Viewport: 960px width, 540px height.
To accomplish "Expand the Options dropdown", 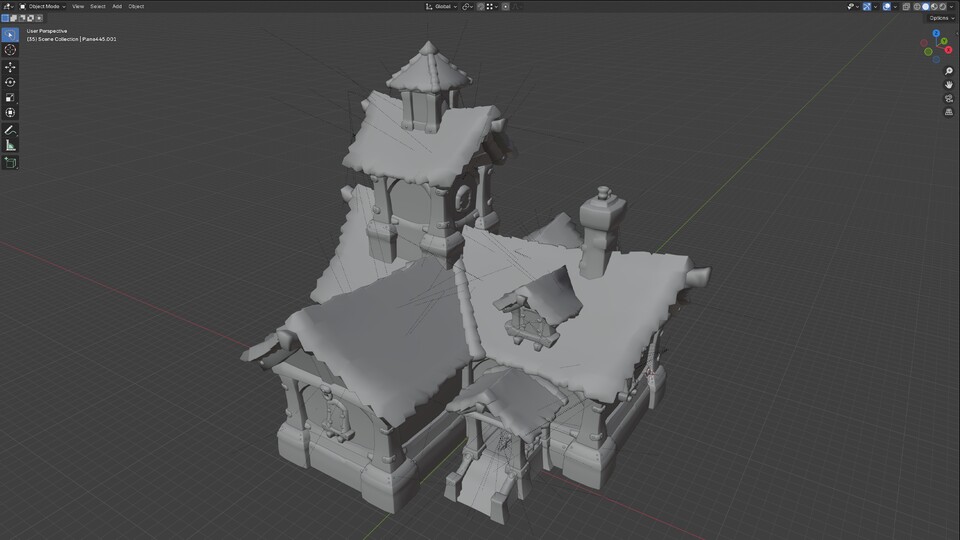I will tap(940, 18).
